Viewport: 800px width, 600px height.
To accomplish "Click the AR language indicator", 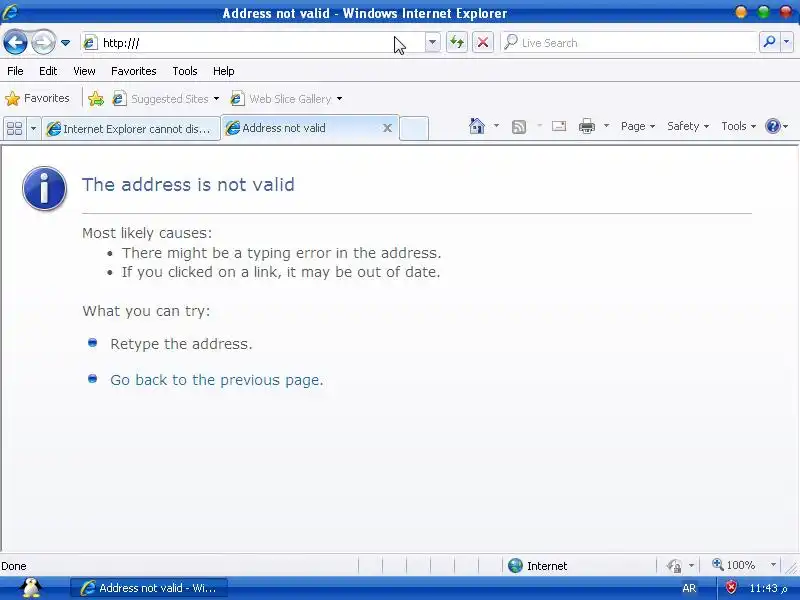I will coord(689,588).
